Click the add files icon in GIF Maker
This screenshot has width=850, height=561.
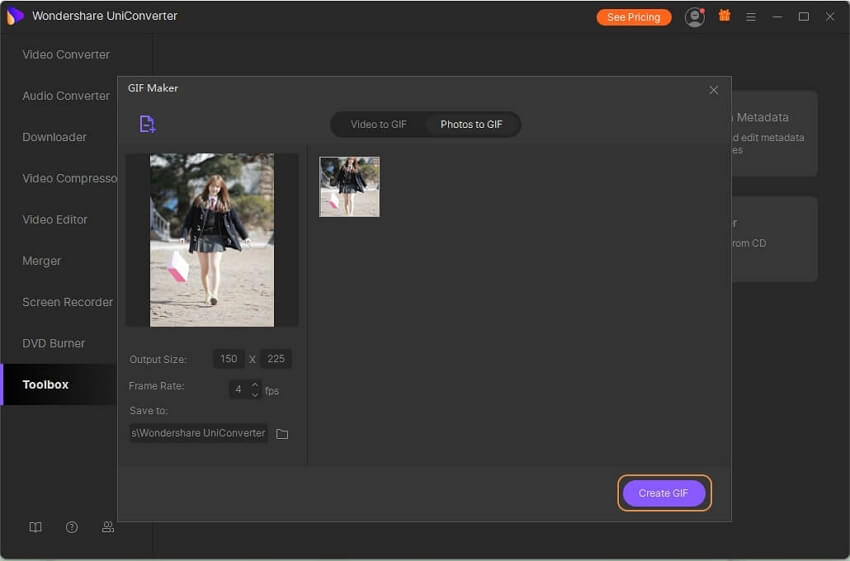[147, 124]
